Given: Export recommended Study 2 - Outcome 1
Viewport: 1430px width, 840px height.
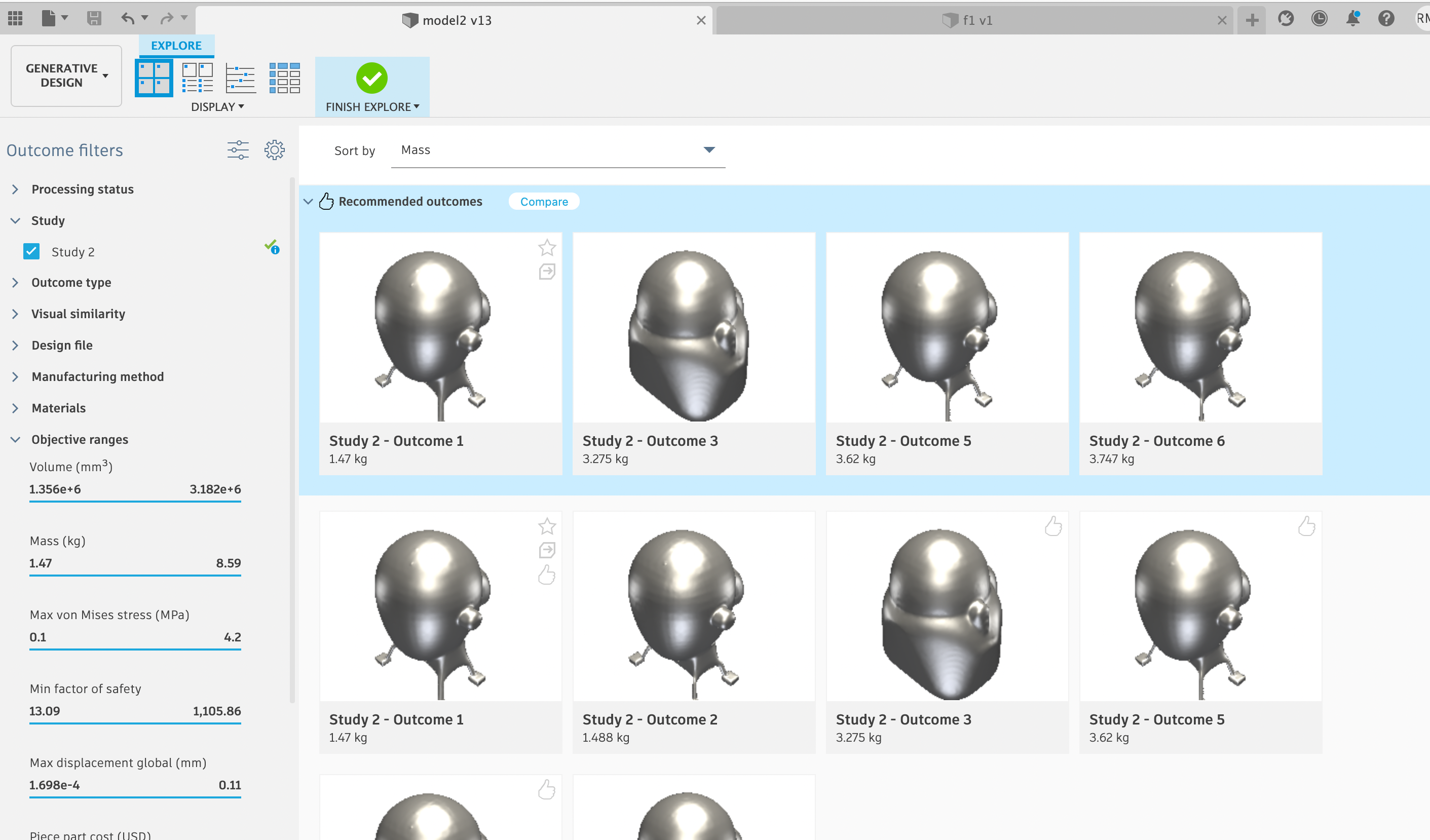Looking at the screenshot, I should tap(547, 272).
